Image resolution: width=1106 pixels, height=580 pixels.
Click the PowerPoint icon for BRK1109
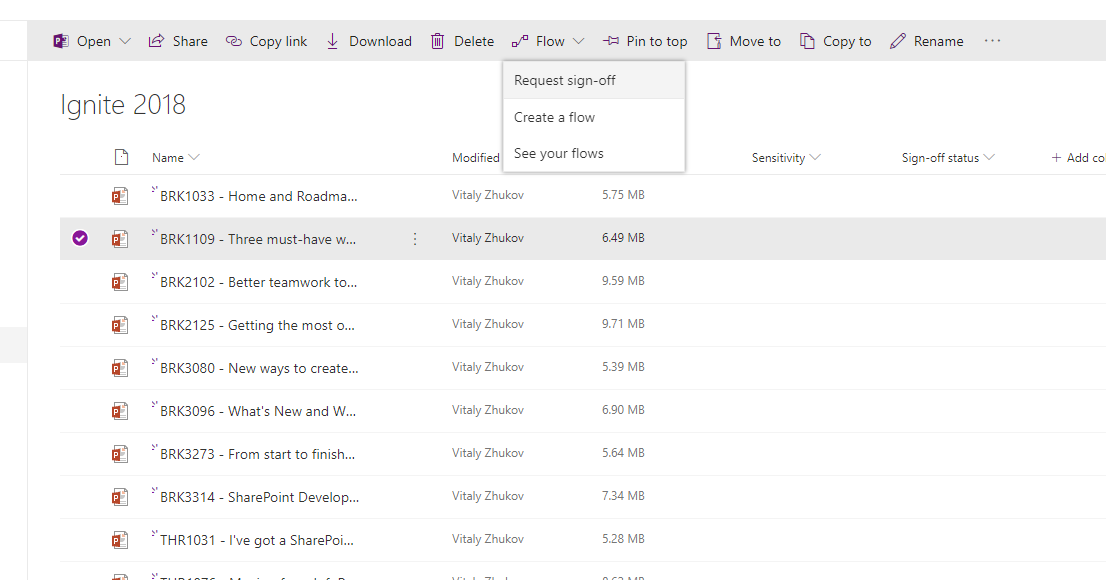(120, 238)
